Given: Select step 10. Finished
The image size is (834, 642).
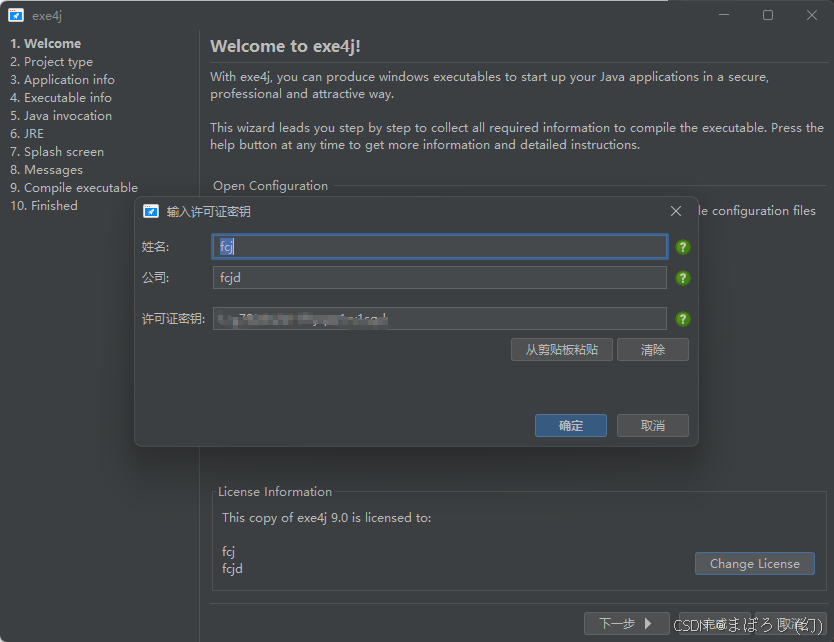Looking at the screenshot, I should pyautogui.click(x=44, y=206).
